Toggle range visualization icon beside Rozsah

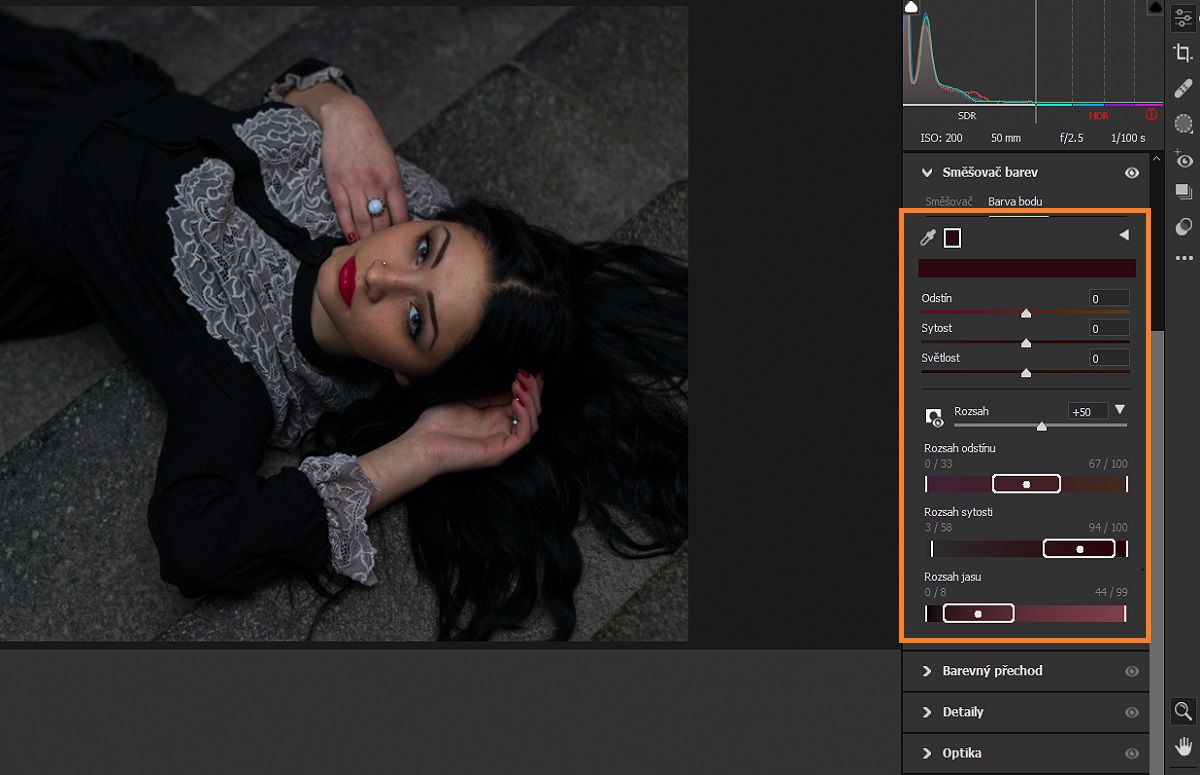pos(934,417)
